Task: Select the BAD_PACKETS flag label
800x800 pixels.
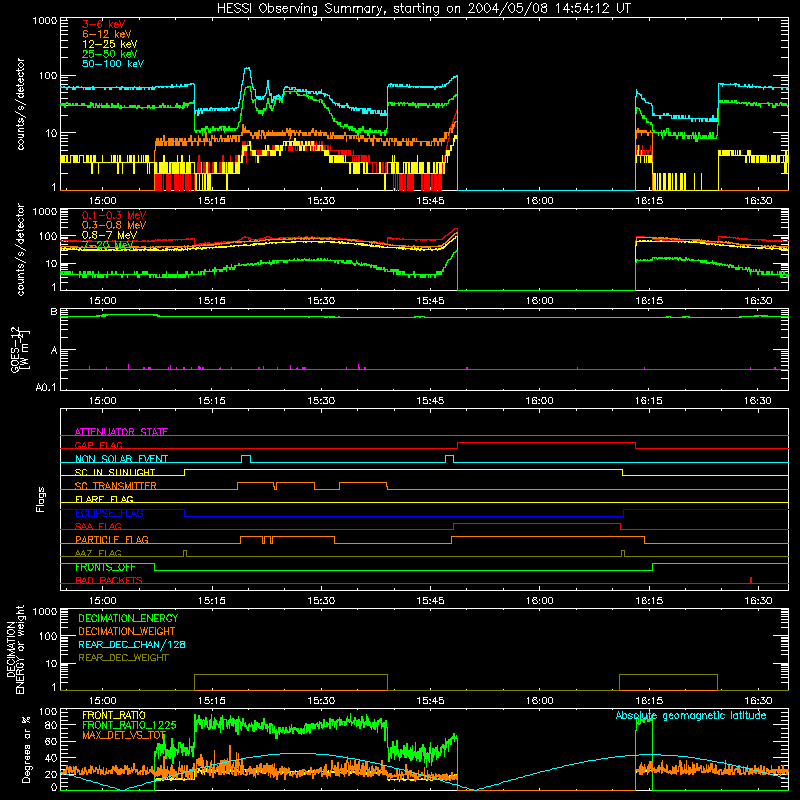Action: click(109, 580)
